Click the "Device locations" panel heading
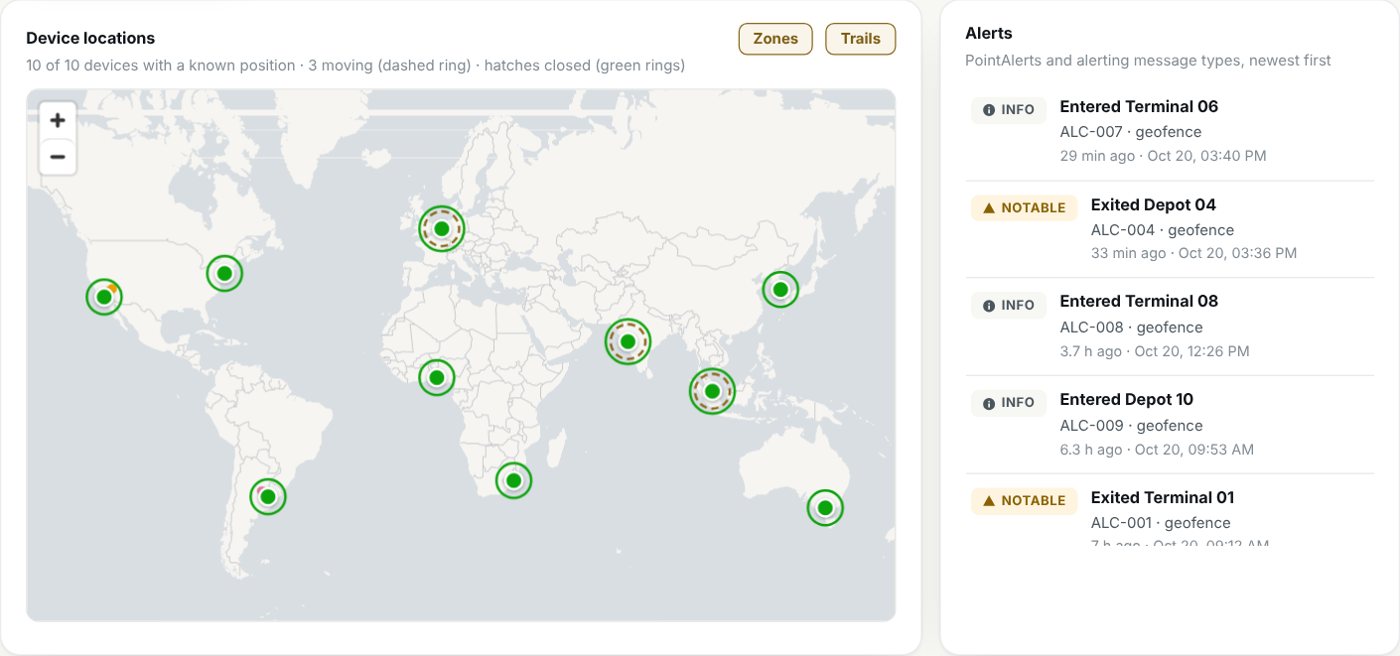Image resolution: width=1400 pixels, height=656 pixels. tap(90, 39)
